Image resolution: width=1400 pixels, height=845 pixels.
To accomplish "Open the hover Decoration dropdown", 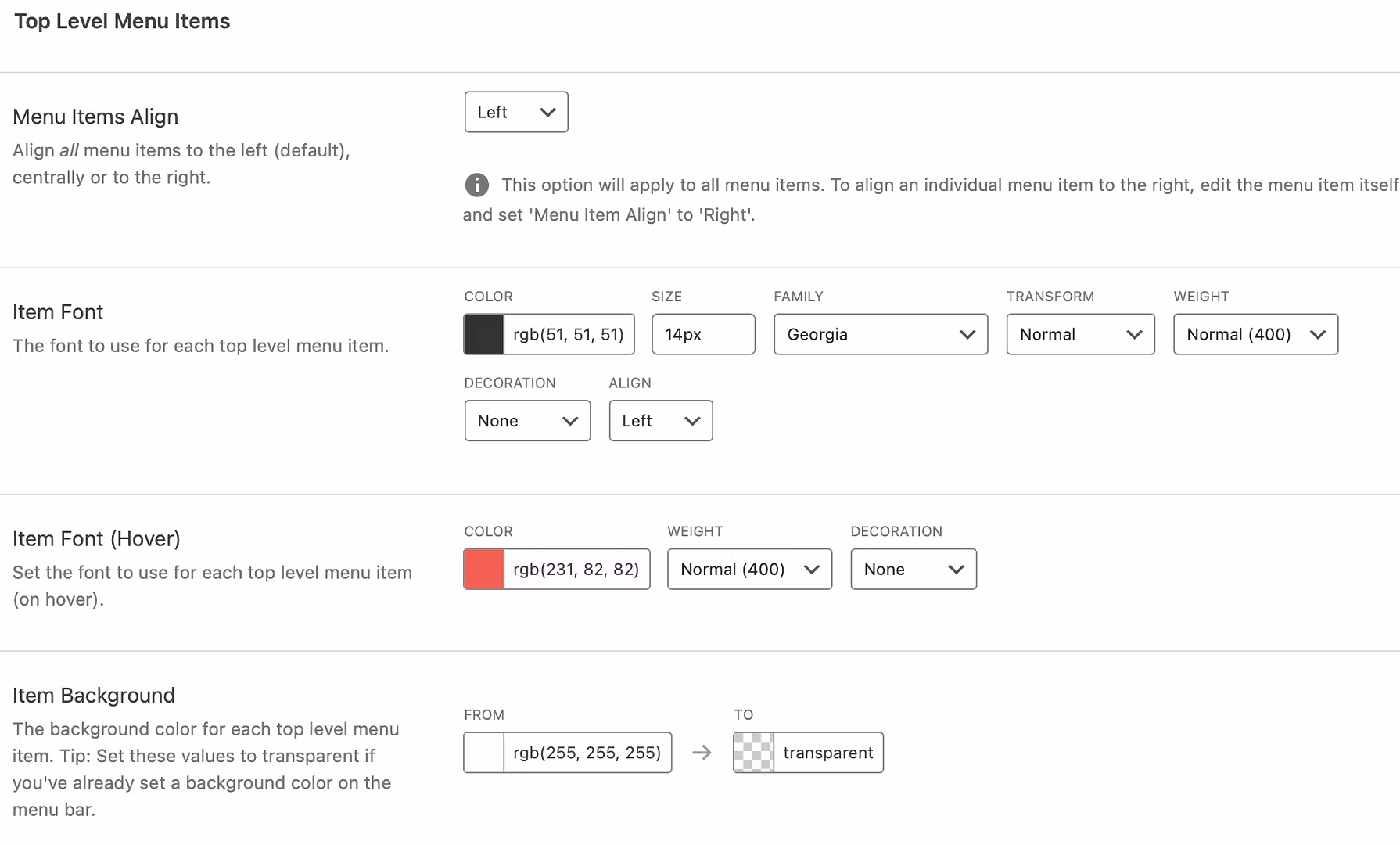I will (913, 569).
